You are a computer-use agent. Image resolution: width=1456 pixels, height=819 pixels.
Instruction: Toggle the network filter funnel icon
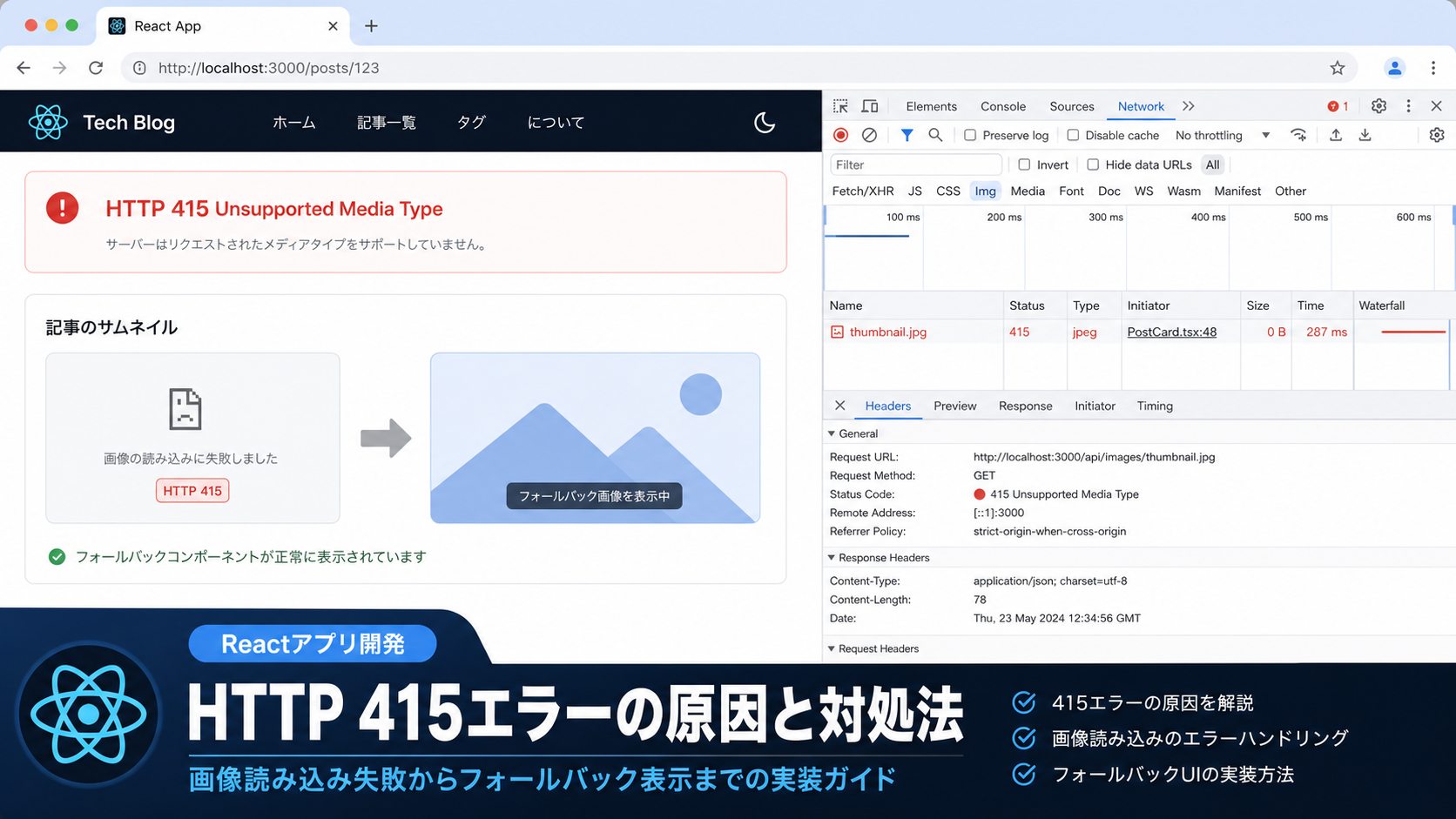point(907,135)
